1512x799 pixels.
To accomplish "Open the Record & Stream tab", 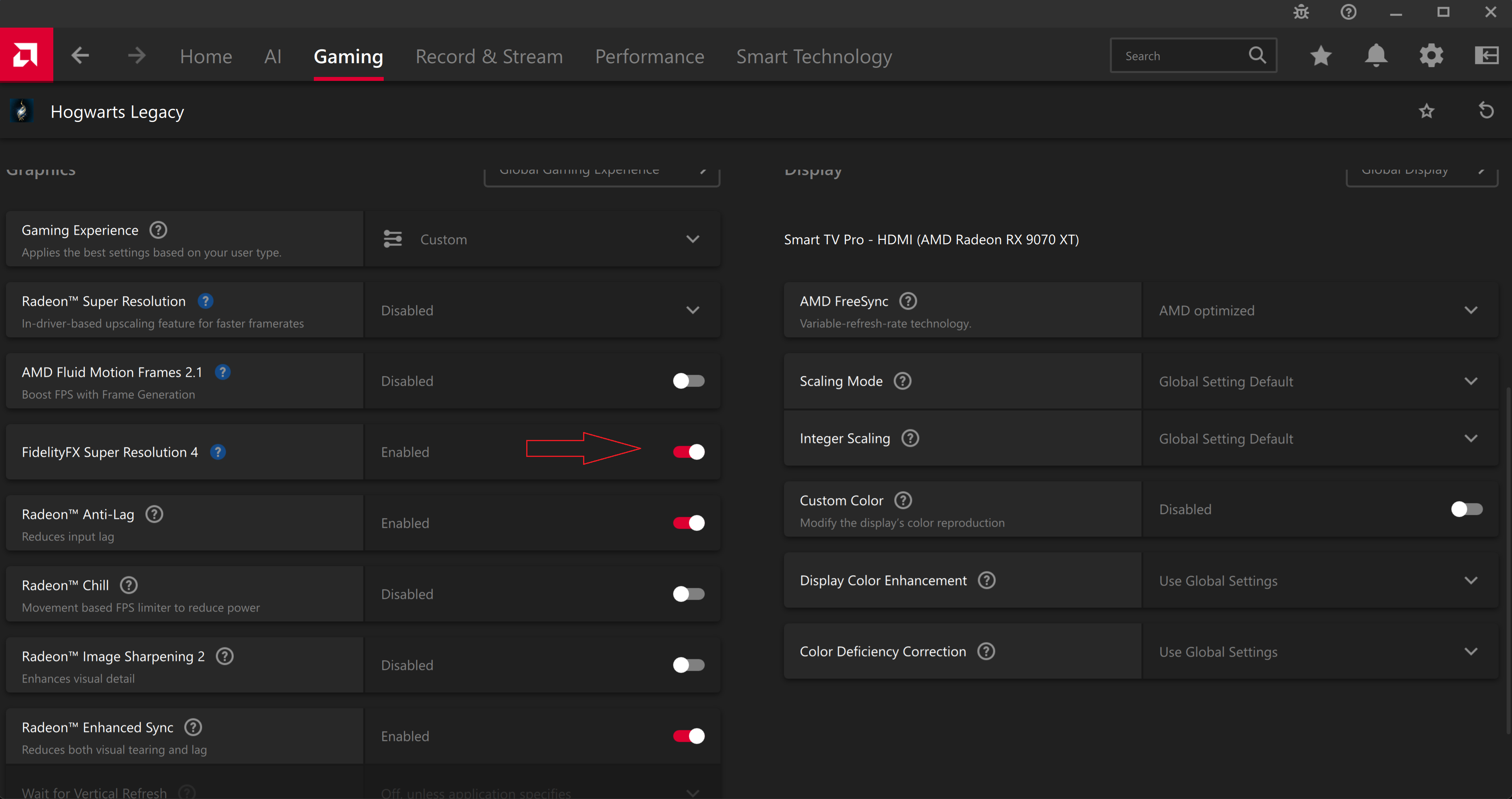I will tap(489, 56).
